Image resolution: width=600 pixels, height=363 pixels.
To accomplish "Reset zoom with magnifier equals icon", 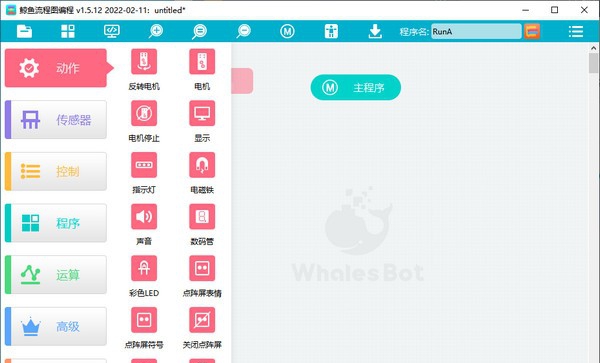I will (x=199, y=31).
